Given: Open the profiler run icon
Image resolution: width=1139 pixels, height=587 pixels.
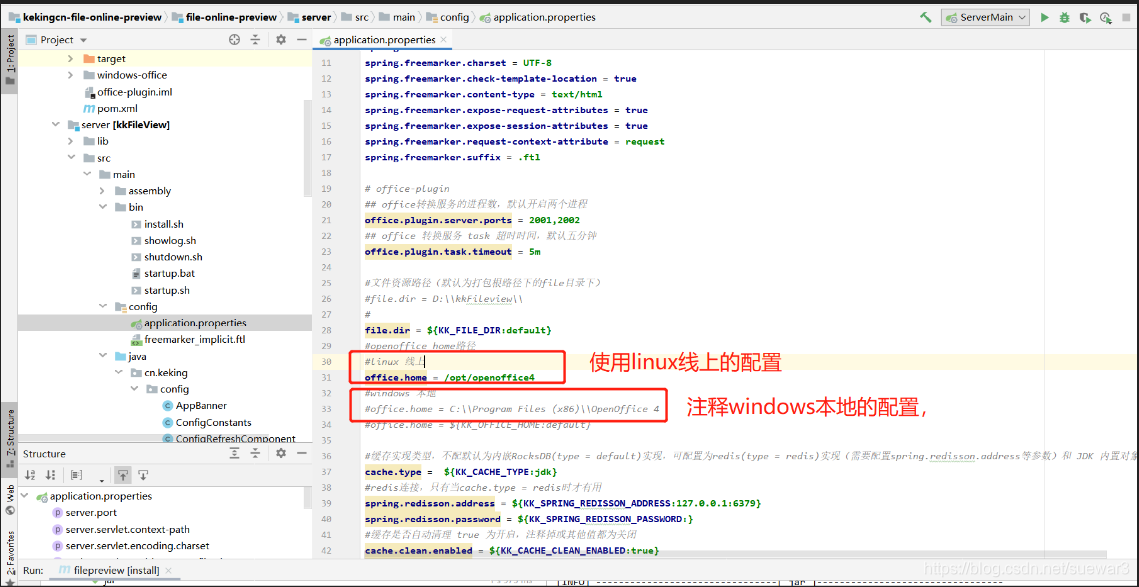Looking at the screenshot, I should [1105, 17].
